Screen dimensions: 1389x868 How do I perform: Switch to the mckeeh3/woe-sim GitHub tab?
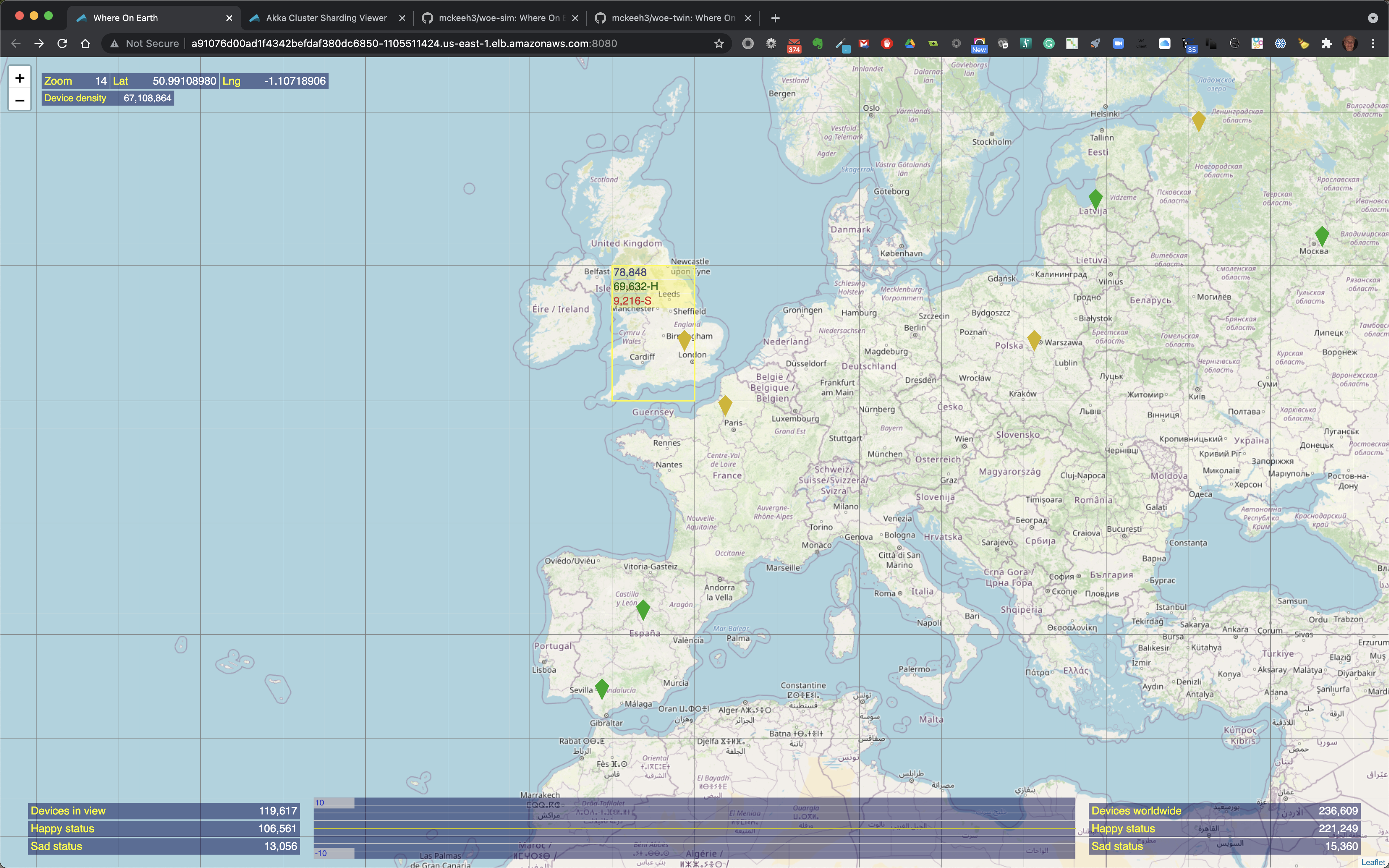tap(498, 18)
